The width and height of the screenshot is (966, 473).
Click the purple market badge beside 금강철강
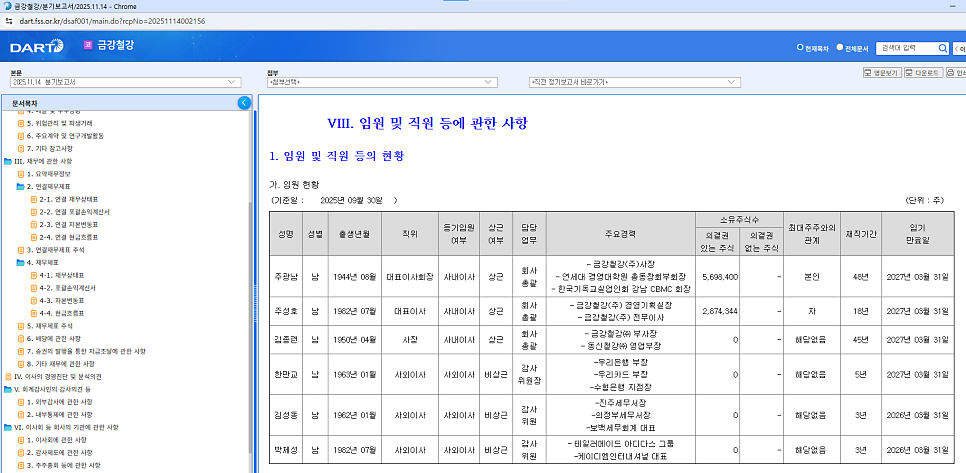87,45
